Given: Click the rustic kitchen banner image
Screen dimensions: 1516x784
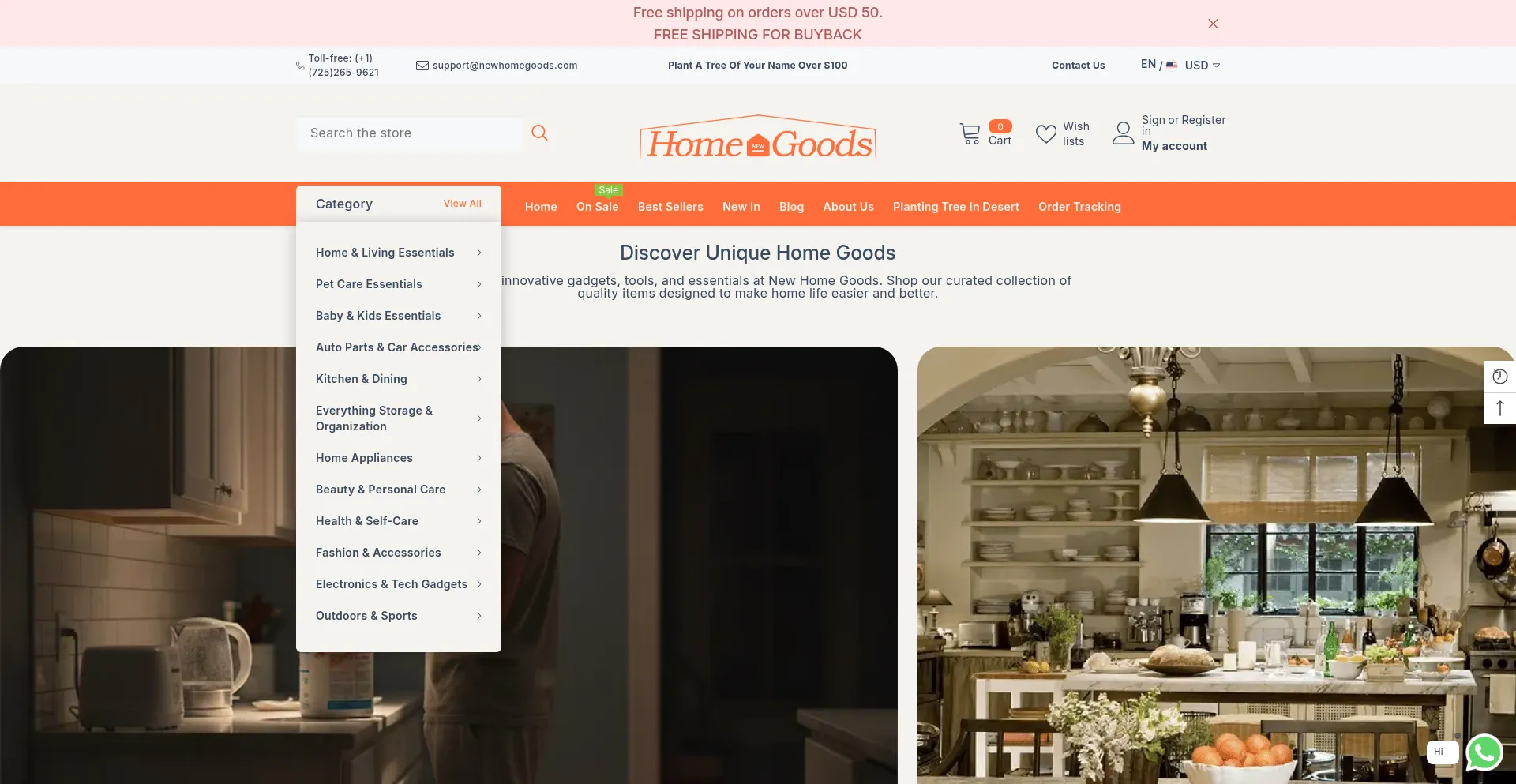Looking at the screenshot, I should click(x=1216, y=565).
